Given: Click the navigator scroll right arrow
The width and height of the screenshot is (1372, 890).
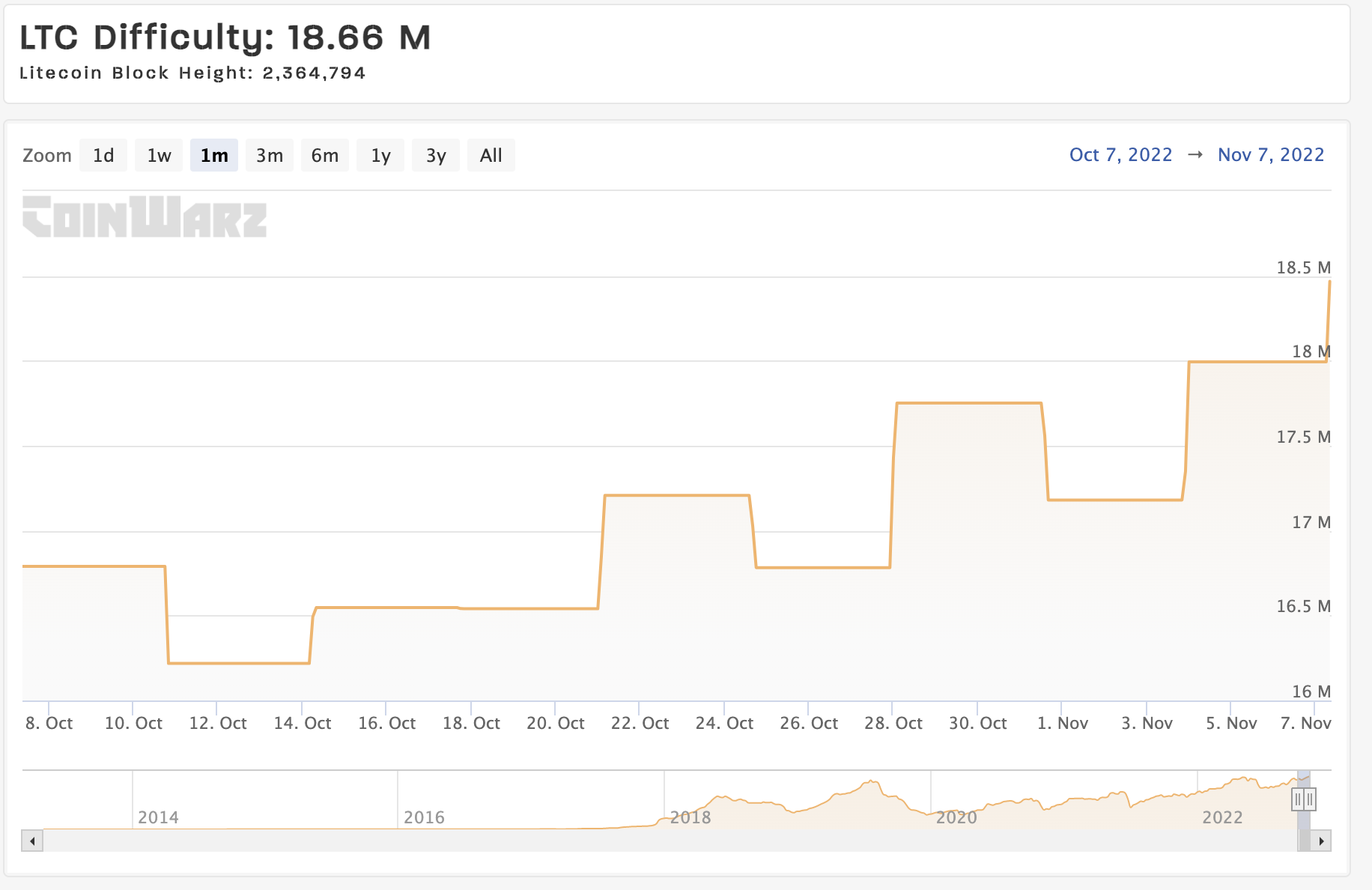Looking at the screenshot, I should tap(1321, 841).
